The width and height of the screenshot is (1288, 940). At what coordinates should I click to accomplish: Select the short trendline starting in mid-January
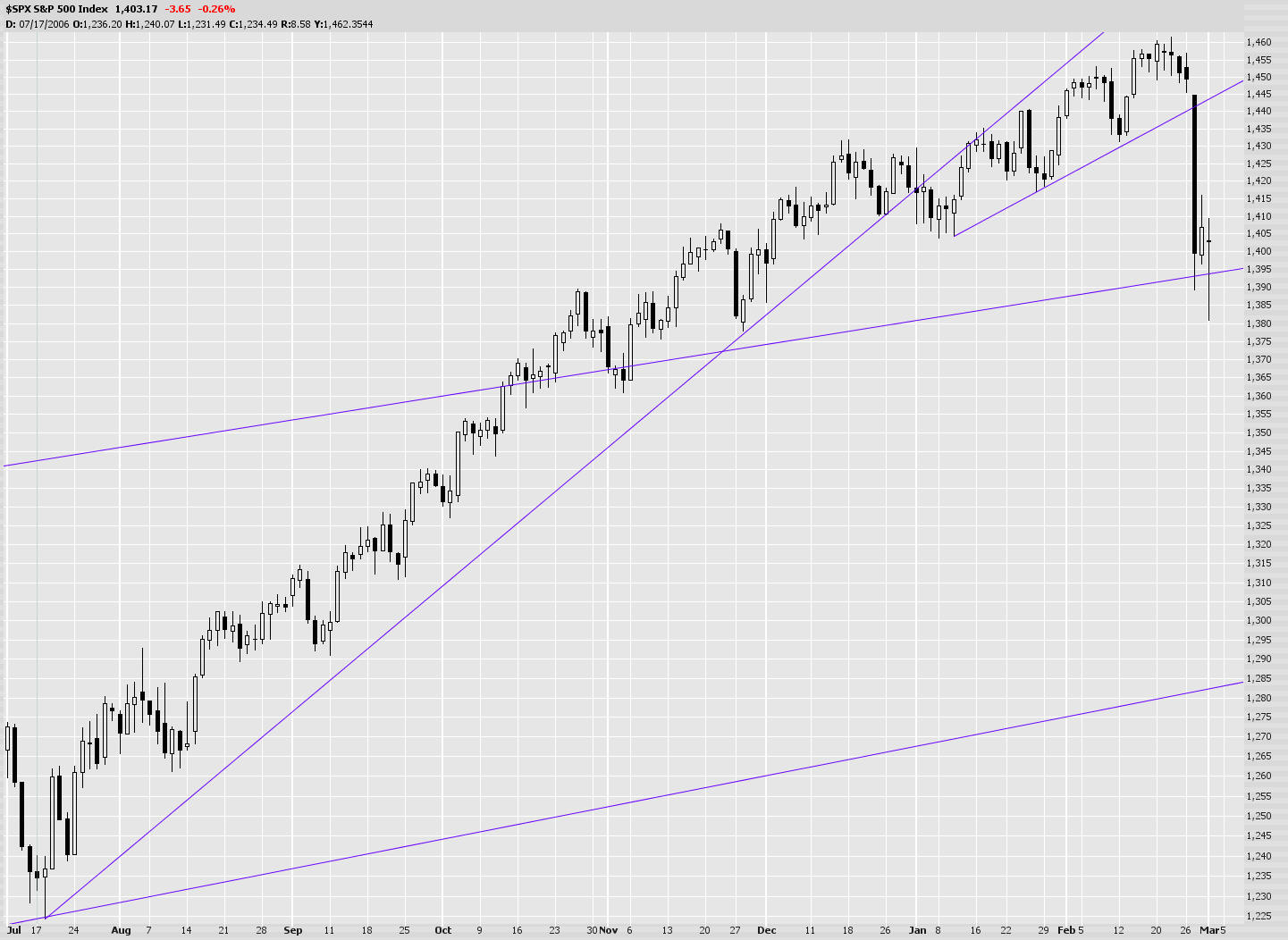click(1099, 158)
